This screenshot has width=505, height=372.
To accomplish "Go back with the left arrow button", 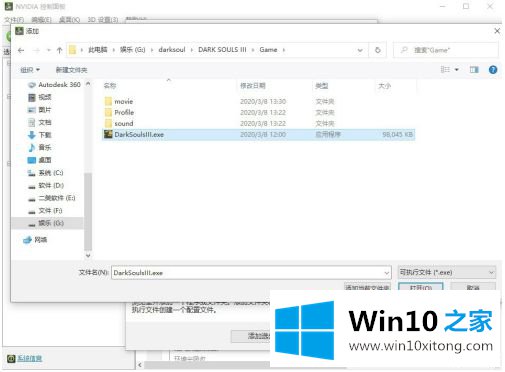I will [21, 50].
